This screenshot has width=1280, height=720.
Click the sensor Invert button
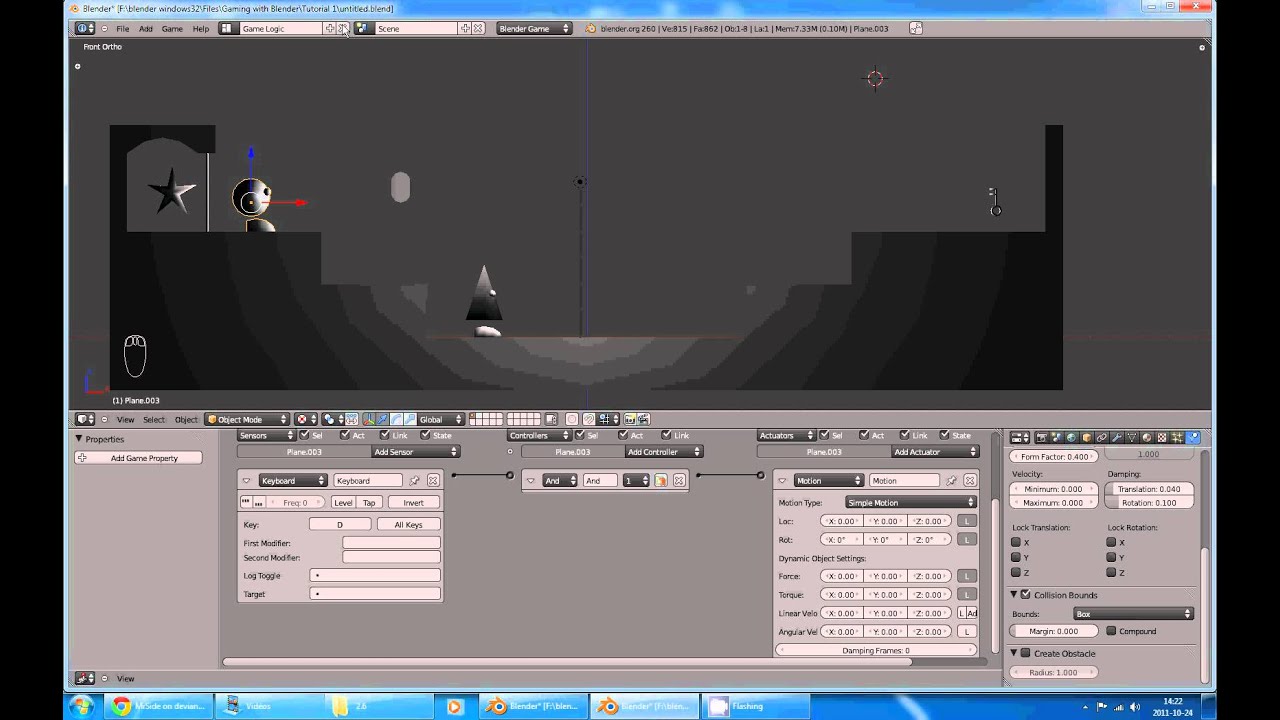[x=413, y=502]
